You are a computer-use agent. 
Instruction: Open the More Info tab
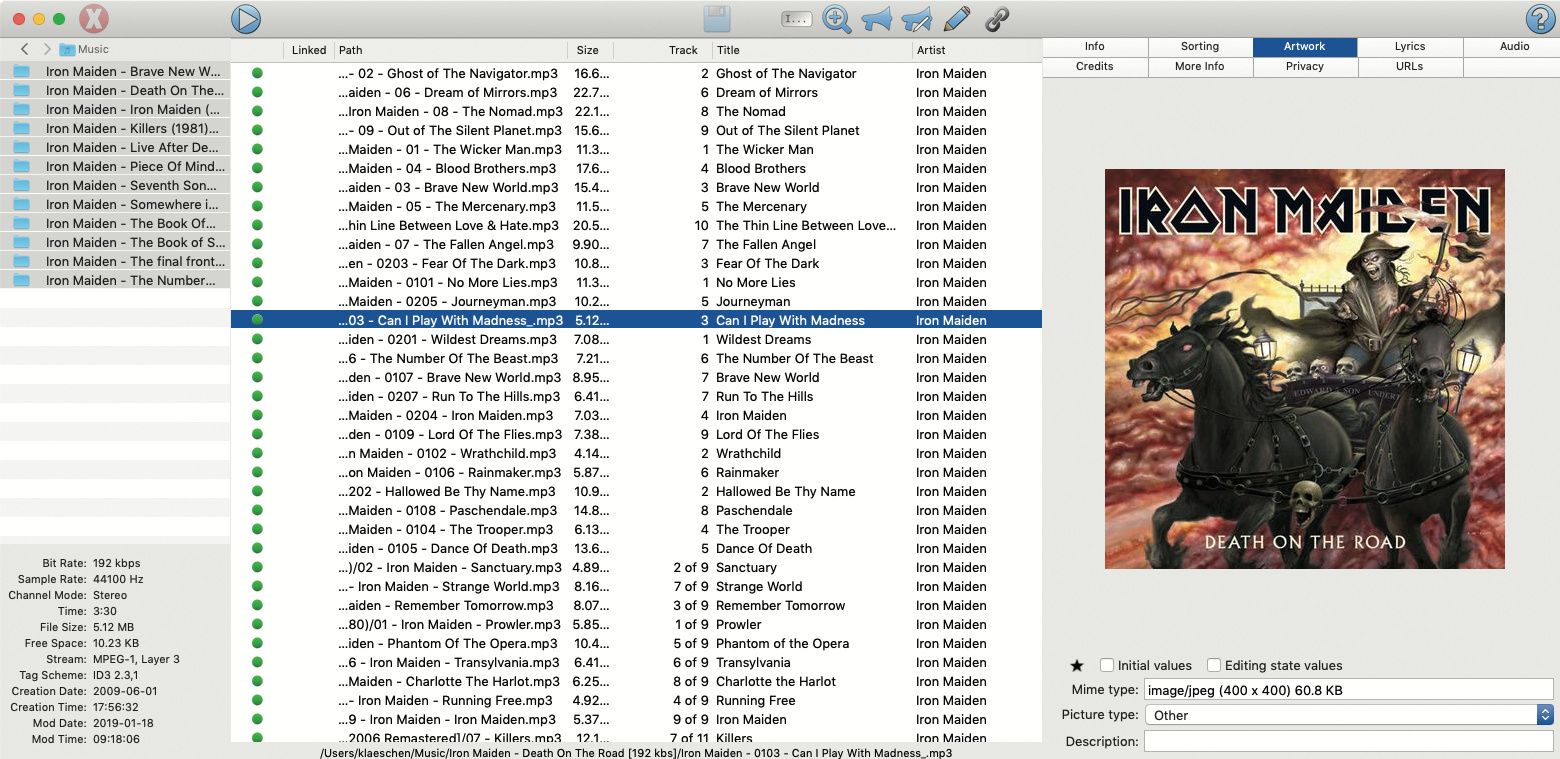[x=1200, y=67]
